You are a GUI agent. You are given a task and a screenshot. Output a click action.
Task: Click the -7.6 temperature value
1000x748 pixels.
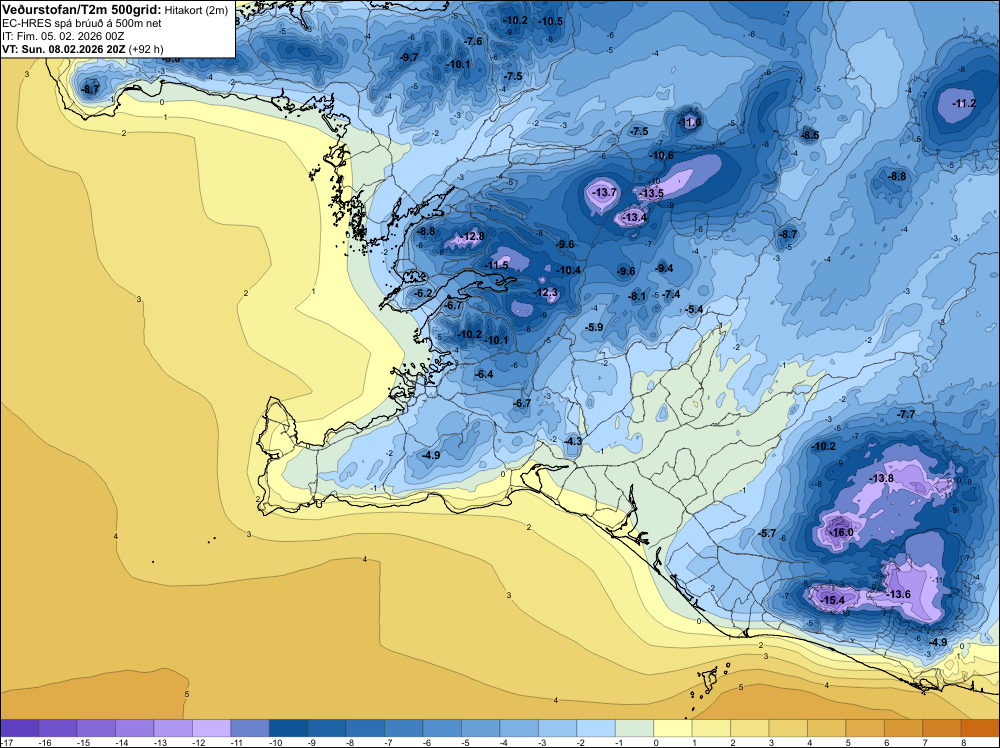coord(473,41)
